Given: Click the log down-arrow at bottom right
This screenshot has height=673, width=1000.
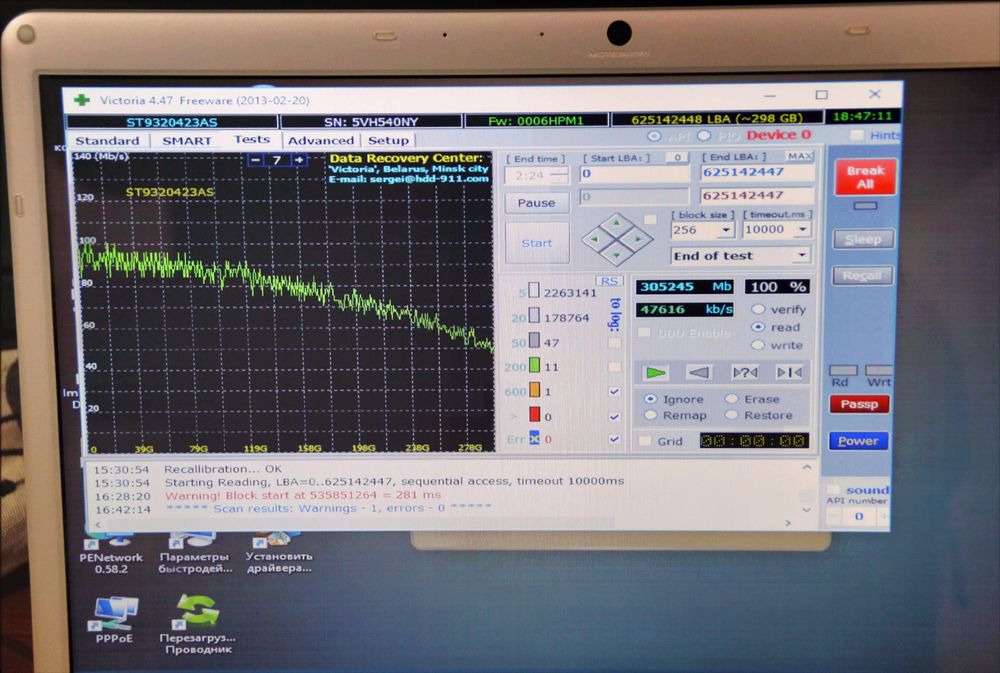Looking at the screenshot, I should 806,509.
